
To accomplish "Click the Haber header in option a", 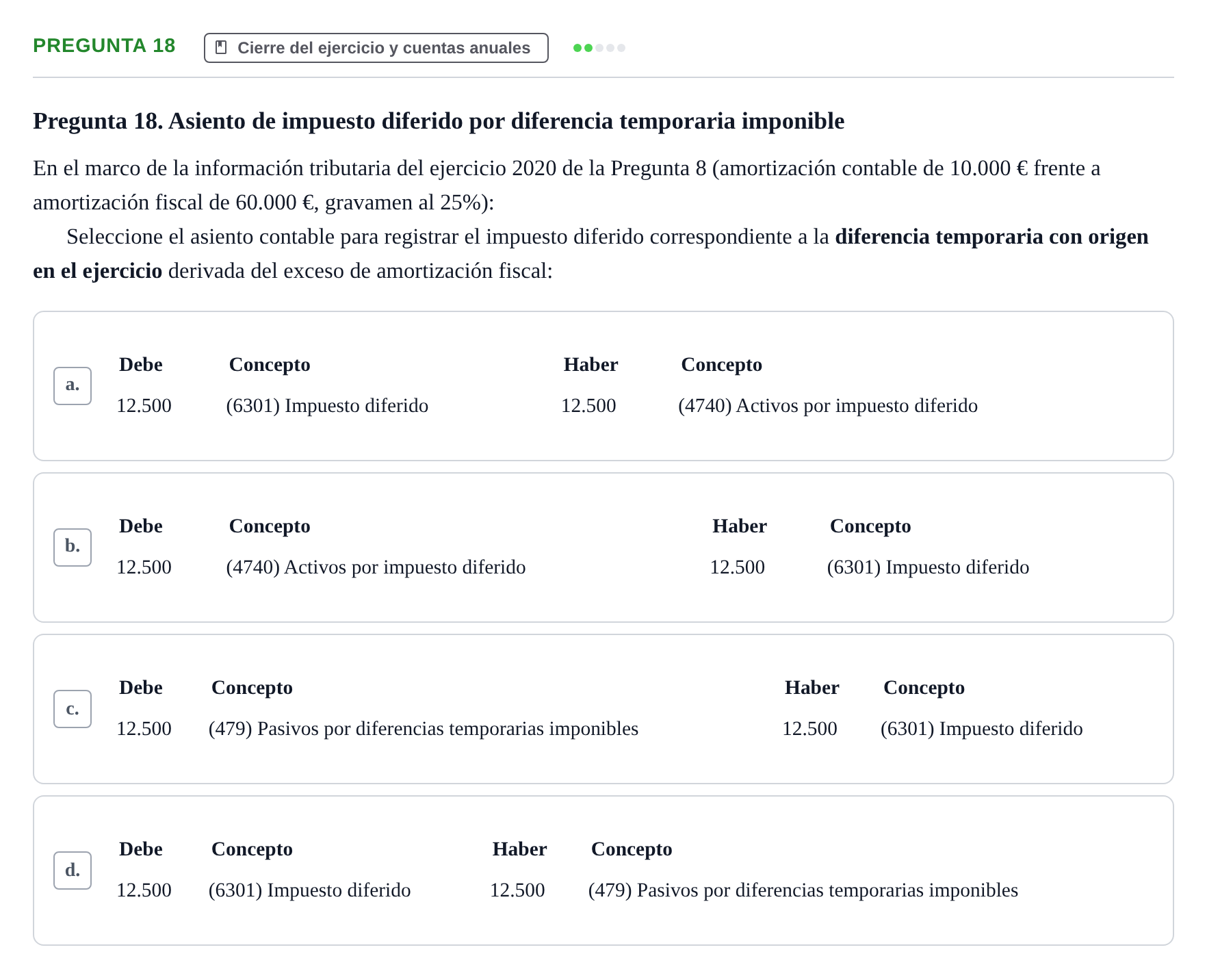I will pyautogui.click(x=590, y=365).
